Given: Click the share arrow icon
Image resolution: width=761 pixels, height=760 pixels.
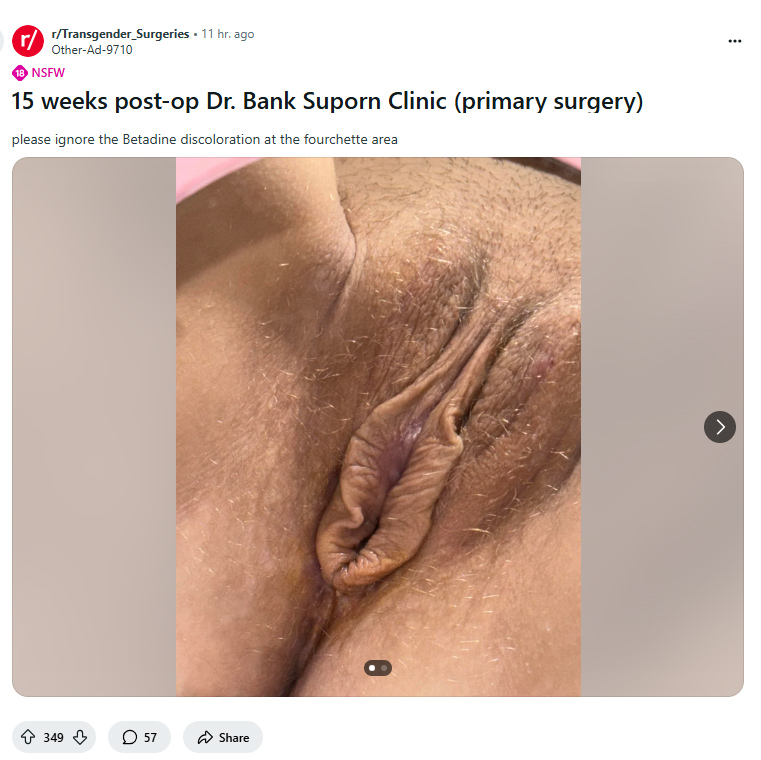Looking at the screenshot, I should [205, 737].
